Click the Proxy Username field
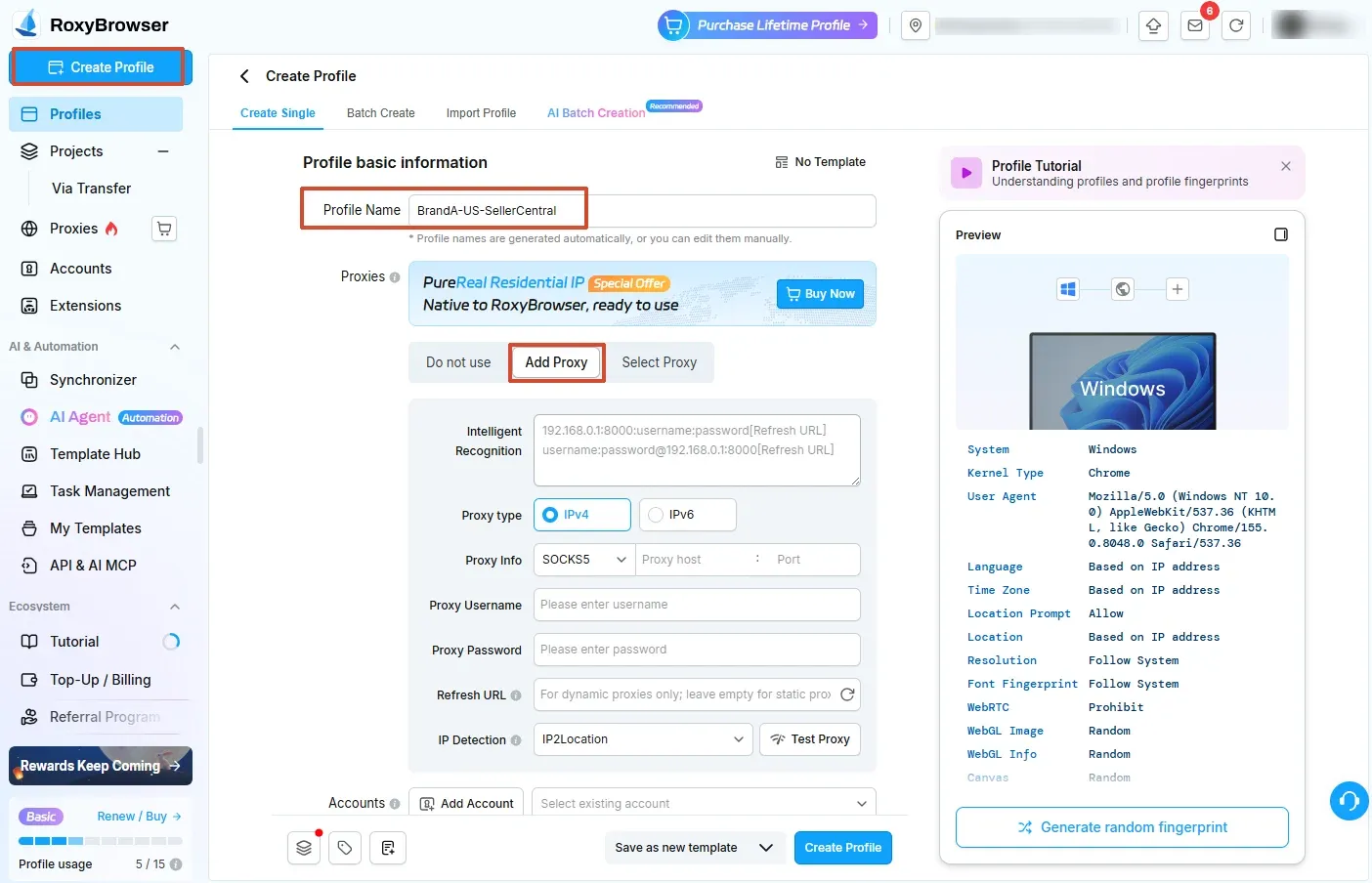 (697, 605)
